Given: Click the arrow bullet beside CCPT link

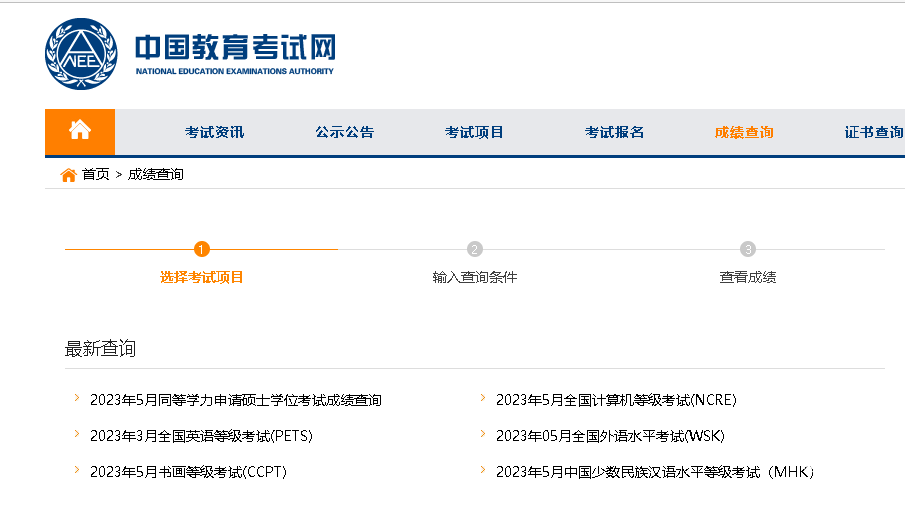Looking at the screenshot, I should [x=77, y=470].
